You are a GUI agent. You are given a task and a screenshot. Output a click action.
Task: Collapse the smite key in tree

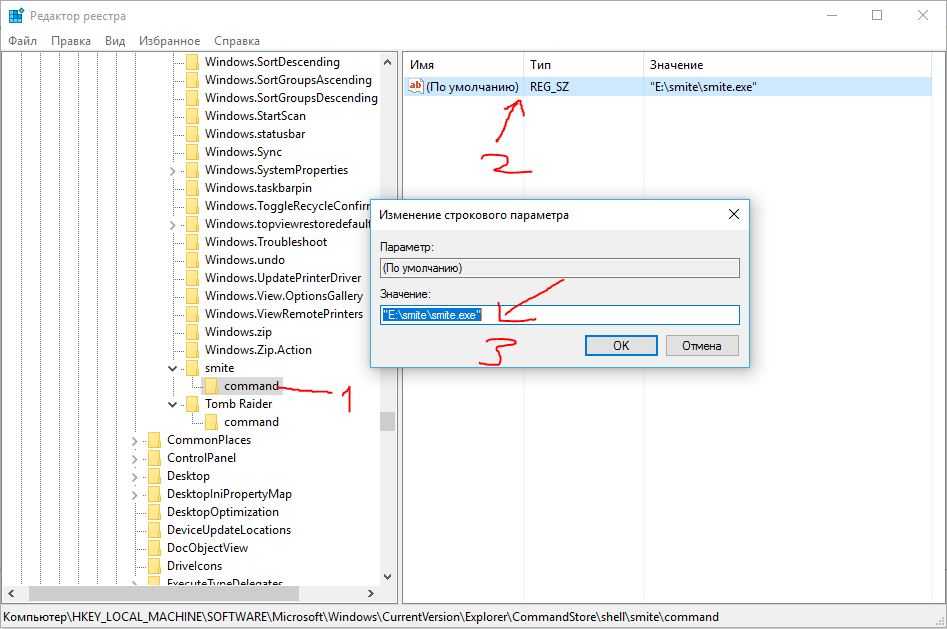click(x=173, y=368)
